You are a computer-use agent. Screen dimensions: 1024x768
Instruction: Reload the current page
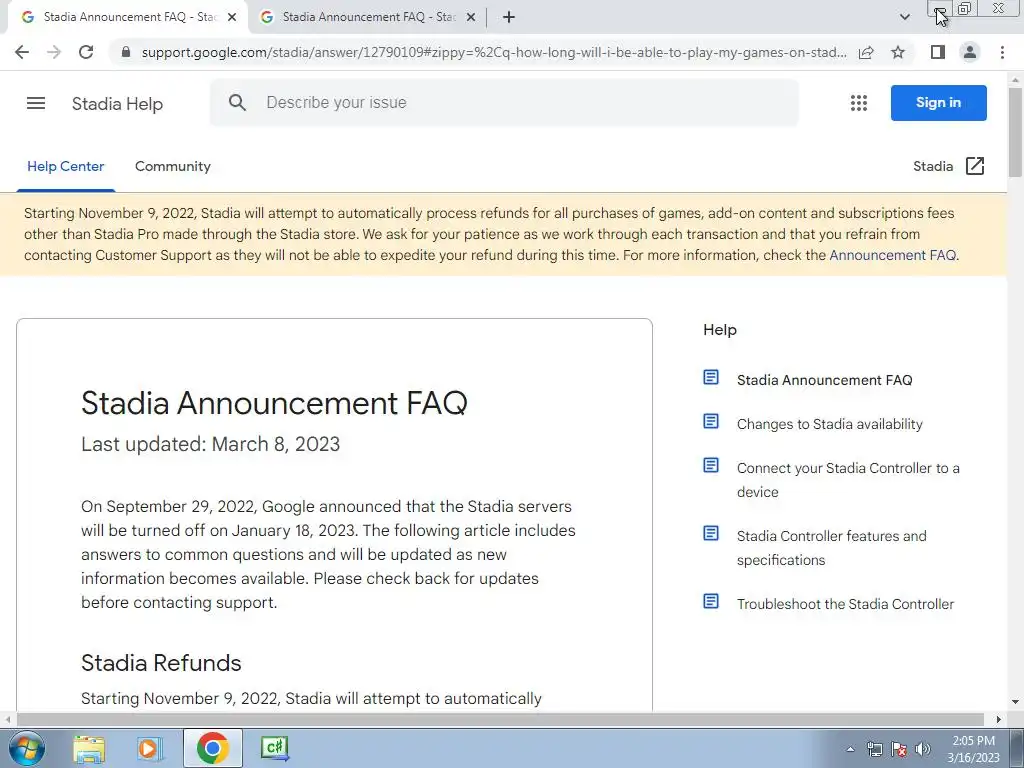coord(86,52)
